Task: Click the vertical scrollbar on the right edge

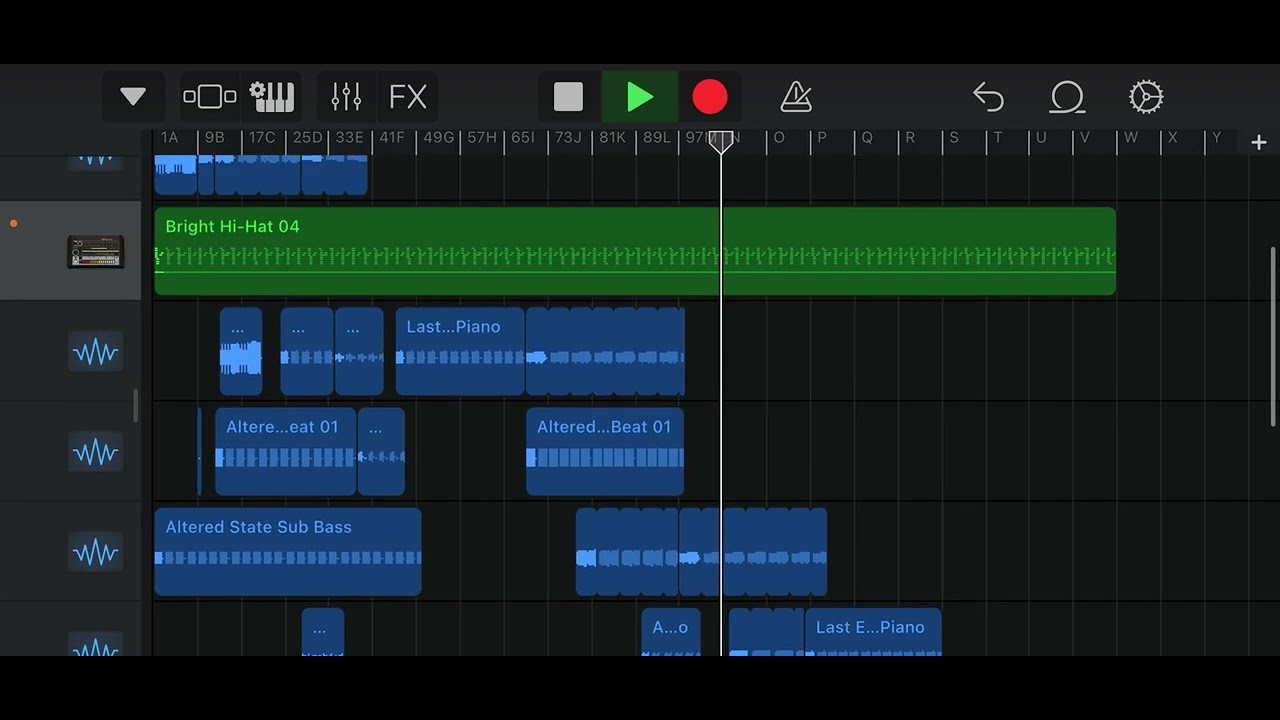Action: pyautogui.click(x=1273, y=336)
